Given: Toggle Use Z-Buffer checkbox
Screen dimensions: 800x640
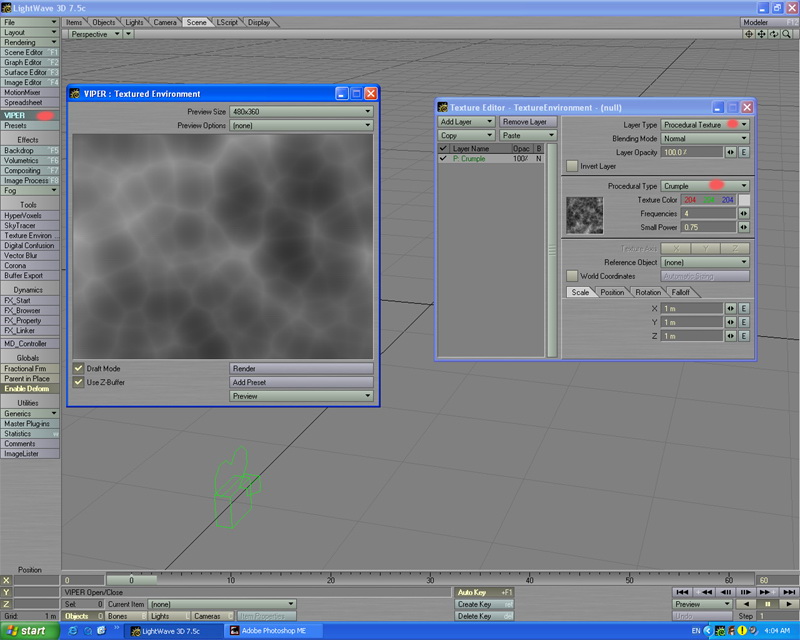Looking at the screenshot, I should [x=79, y=382].
